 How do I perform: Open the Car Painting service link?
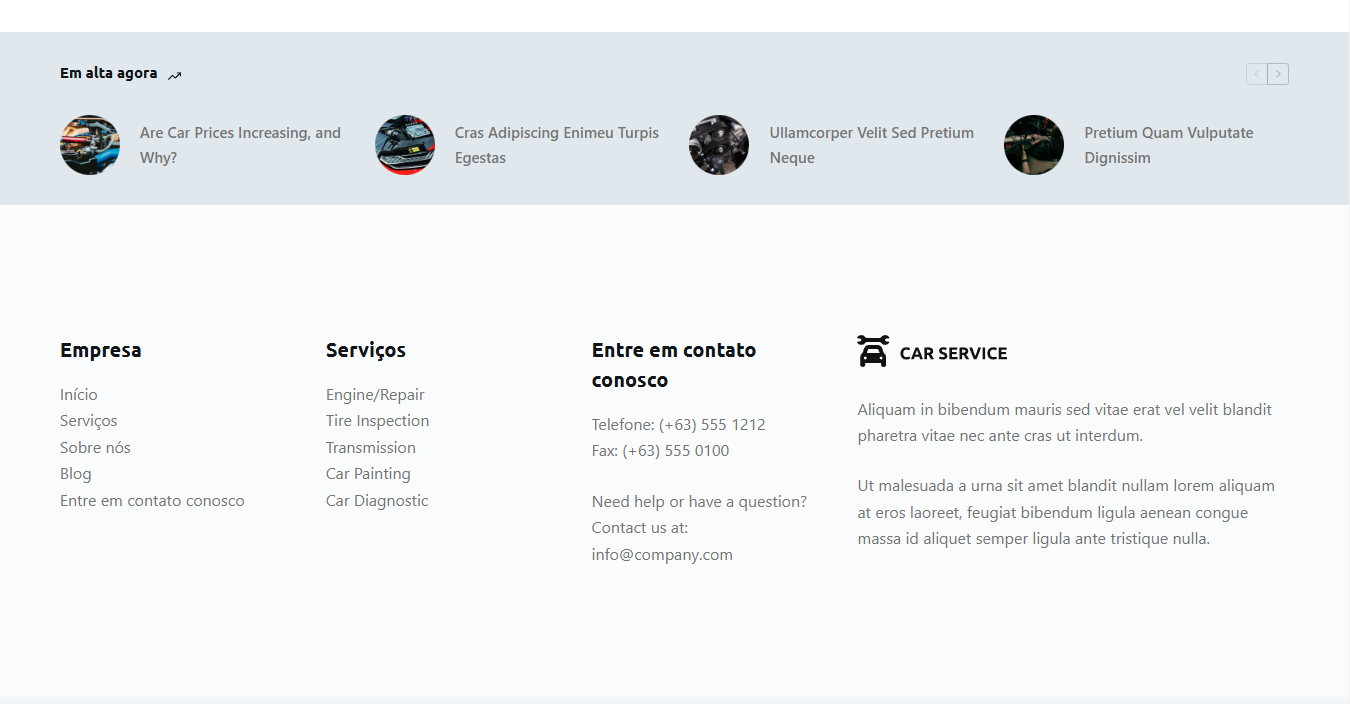[x=368, y=474]
